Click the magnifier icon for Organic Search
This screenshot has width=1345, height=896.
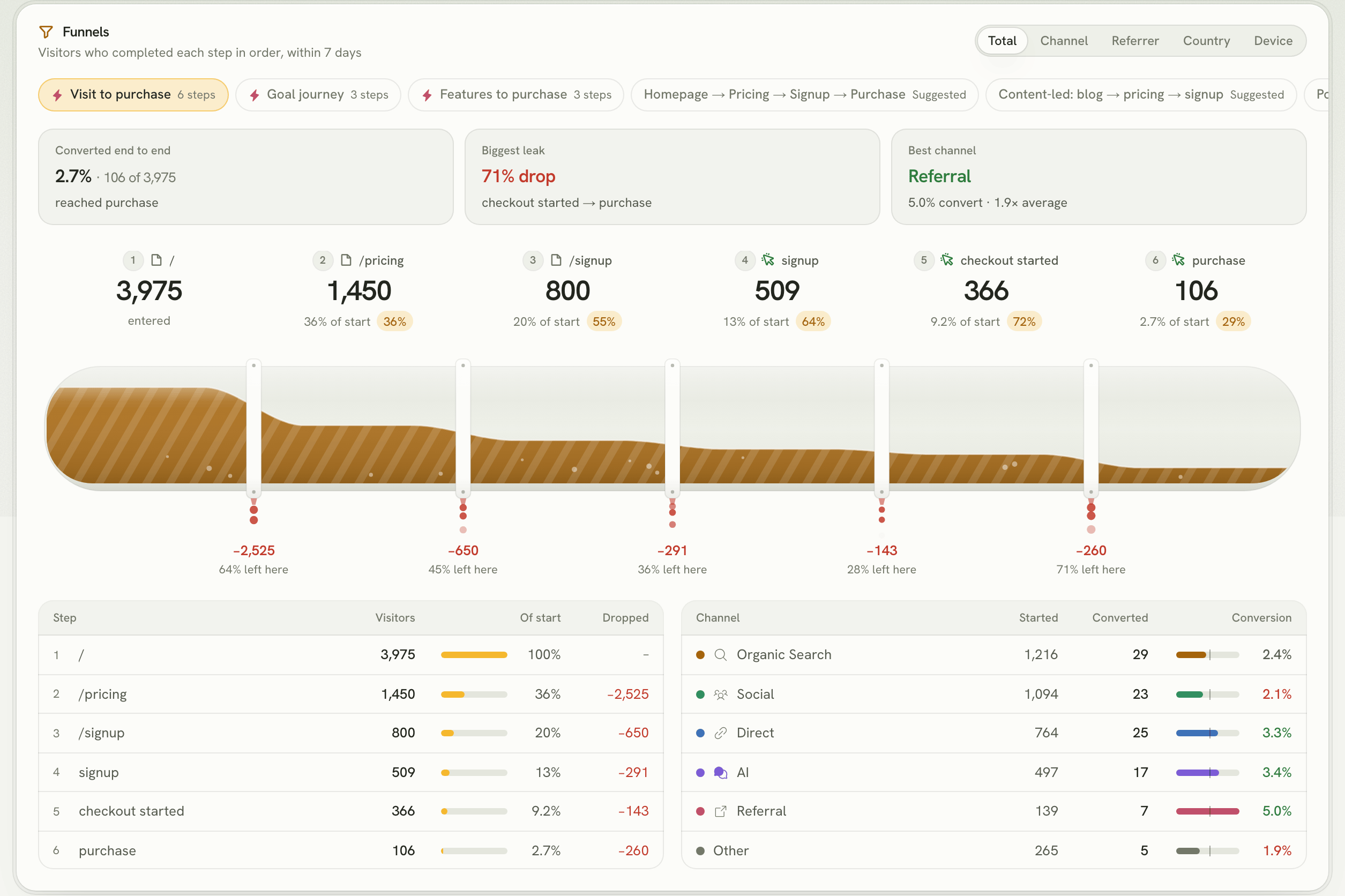(x=721, y=655)
